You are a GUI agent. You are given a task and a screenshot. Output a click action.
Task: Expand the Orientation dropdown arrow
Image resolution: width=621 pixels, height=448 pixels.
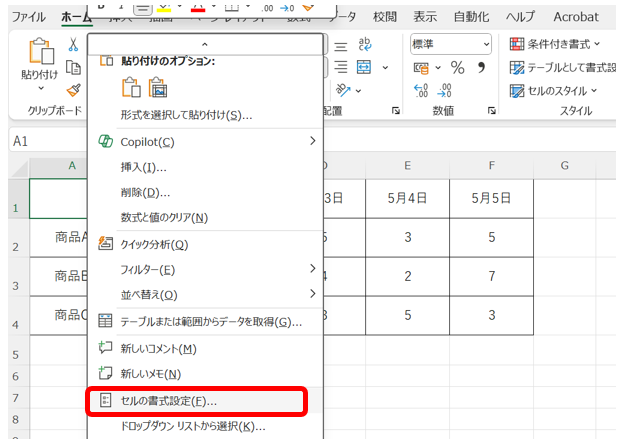[x=358, y=91]
